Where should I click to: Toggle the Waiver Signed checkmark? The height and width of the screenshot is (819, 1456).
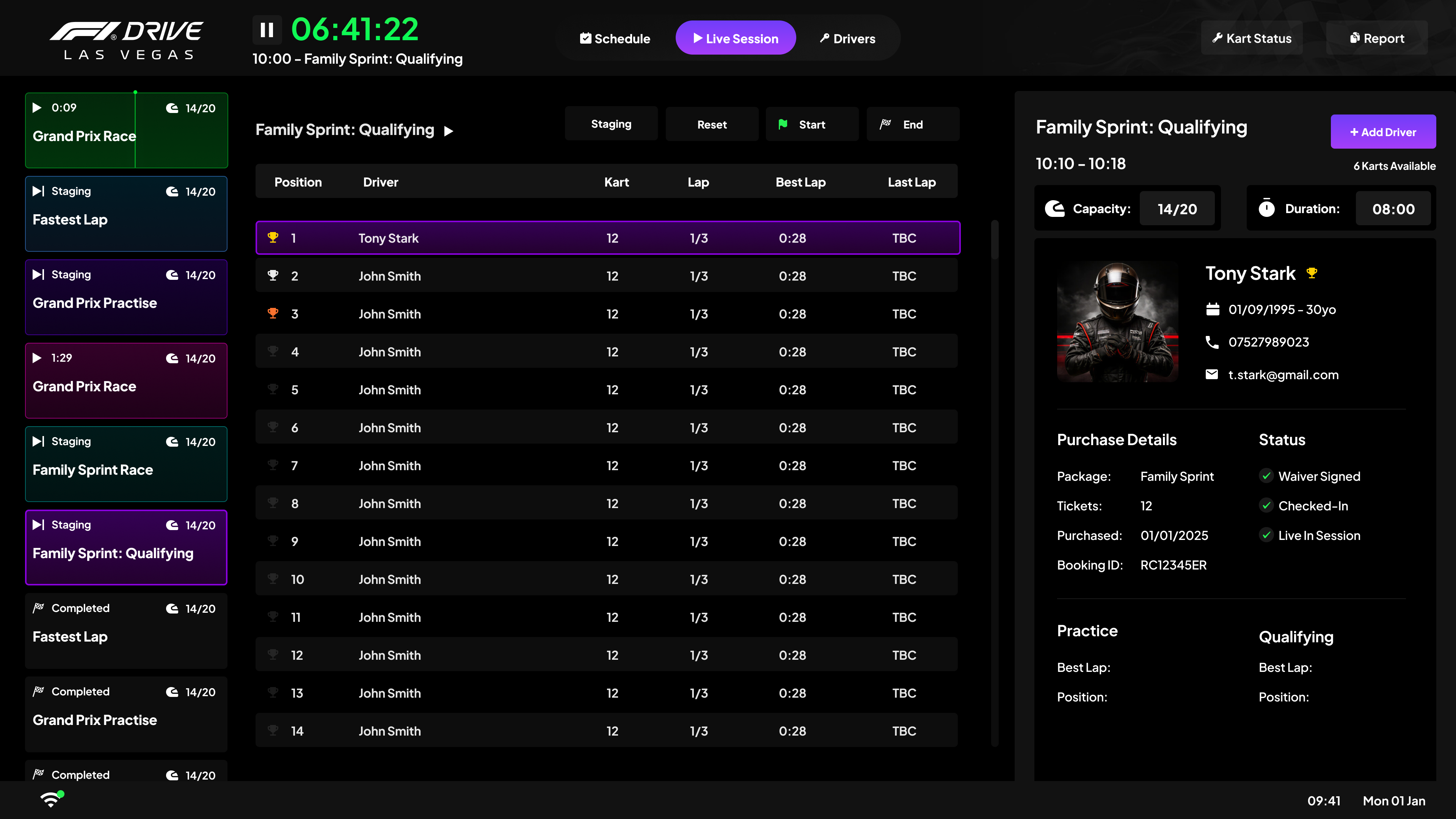coord(1266,476)
